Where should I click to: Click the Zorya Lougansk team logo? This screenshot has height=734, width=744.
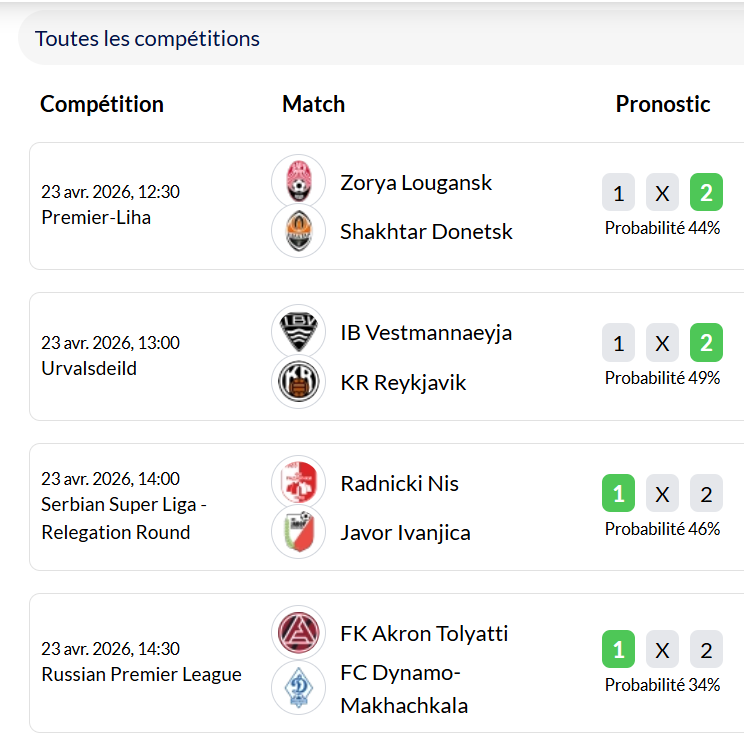[x=298, y=181]
